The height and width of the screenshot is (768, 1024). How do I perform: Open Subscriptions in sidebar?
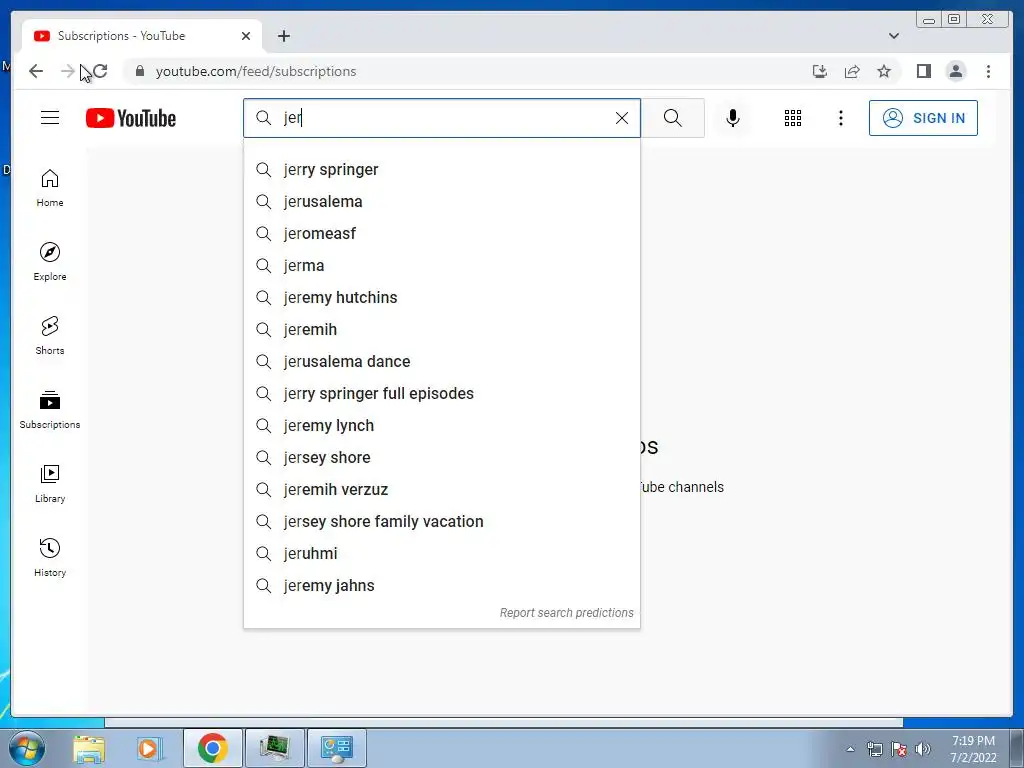(50, 409)
